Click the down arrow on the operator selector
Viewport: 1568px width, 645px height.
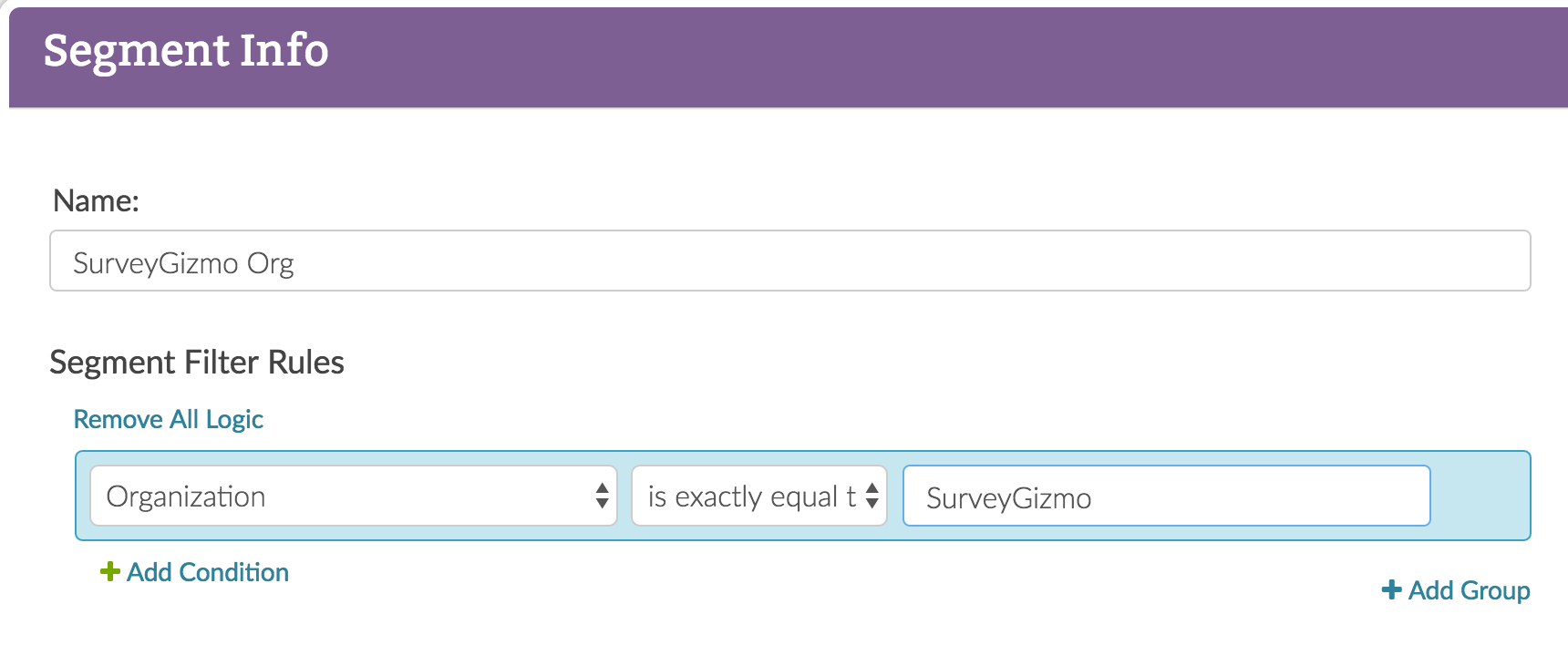coord(872,504)
